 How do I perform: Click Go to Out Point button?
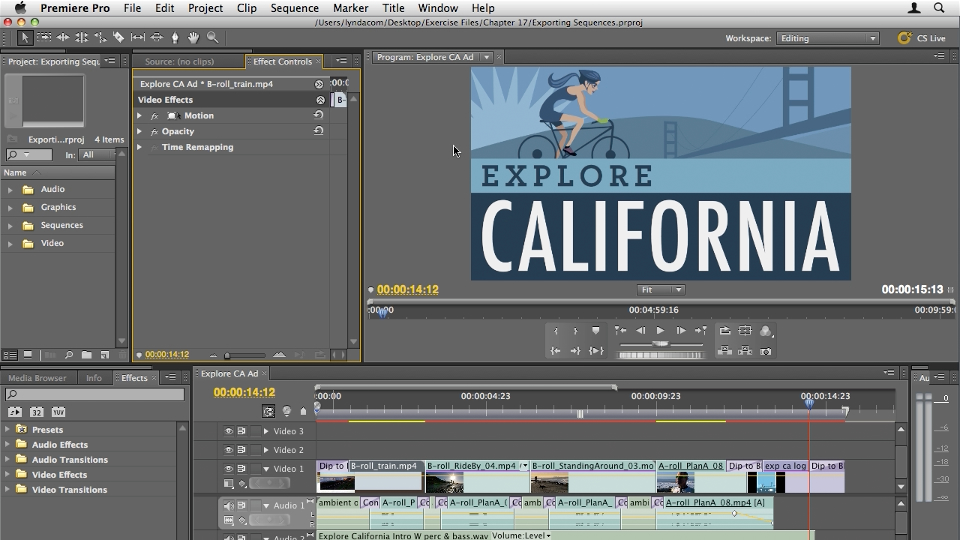(x=576, y=351)
